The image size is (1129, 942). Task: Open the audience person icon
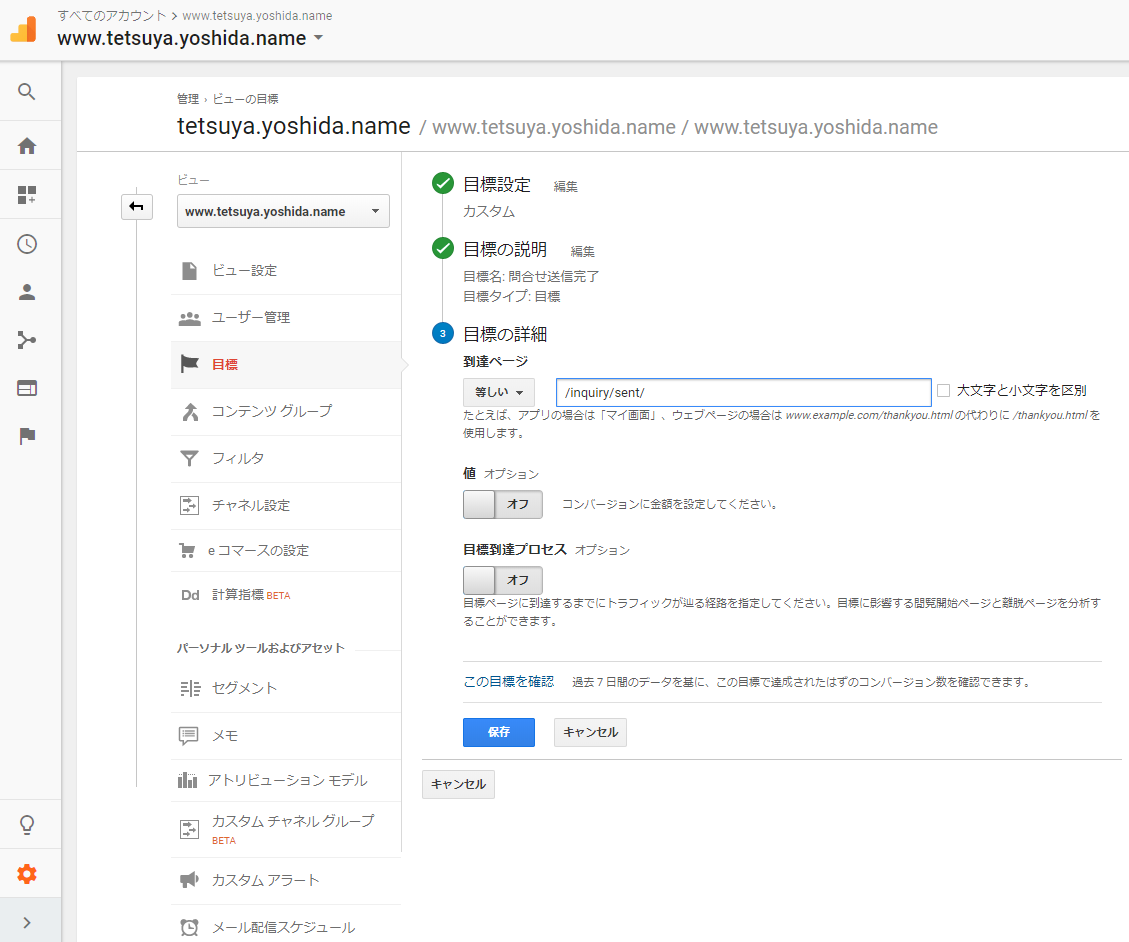[27, 293]
